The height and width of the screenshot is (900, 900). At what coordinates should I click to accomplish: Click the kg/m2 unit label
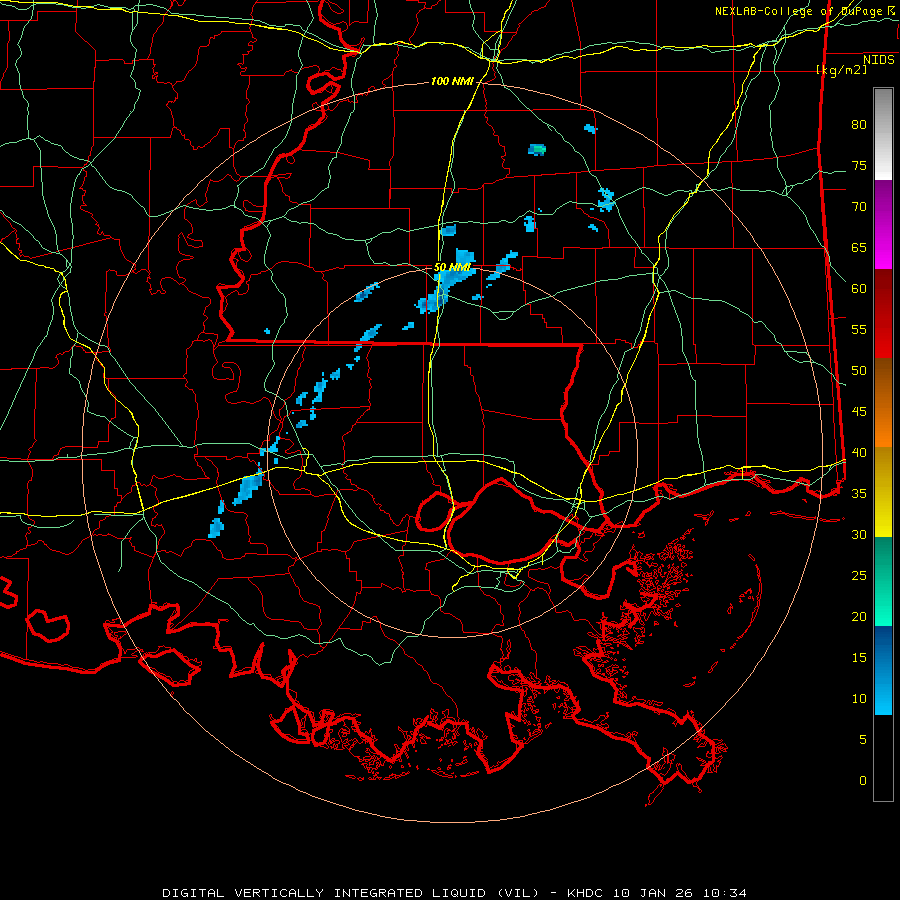tap(841, 70)
